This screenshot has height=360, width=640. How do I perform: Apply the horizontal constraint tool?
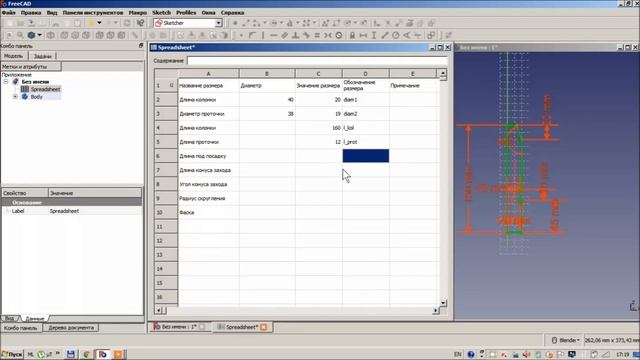click(x=273, y=36)
